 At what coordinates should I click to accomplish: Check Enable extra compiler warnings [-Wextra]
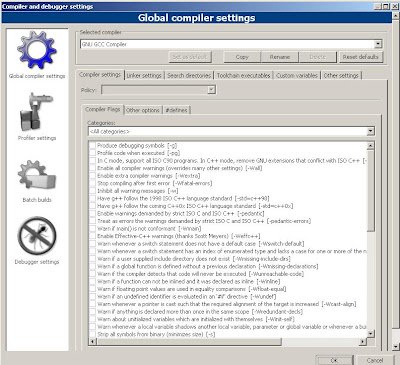92,176
